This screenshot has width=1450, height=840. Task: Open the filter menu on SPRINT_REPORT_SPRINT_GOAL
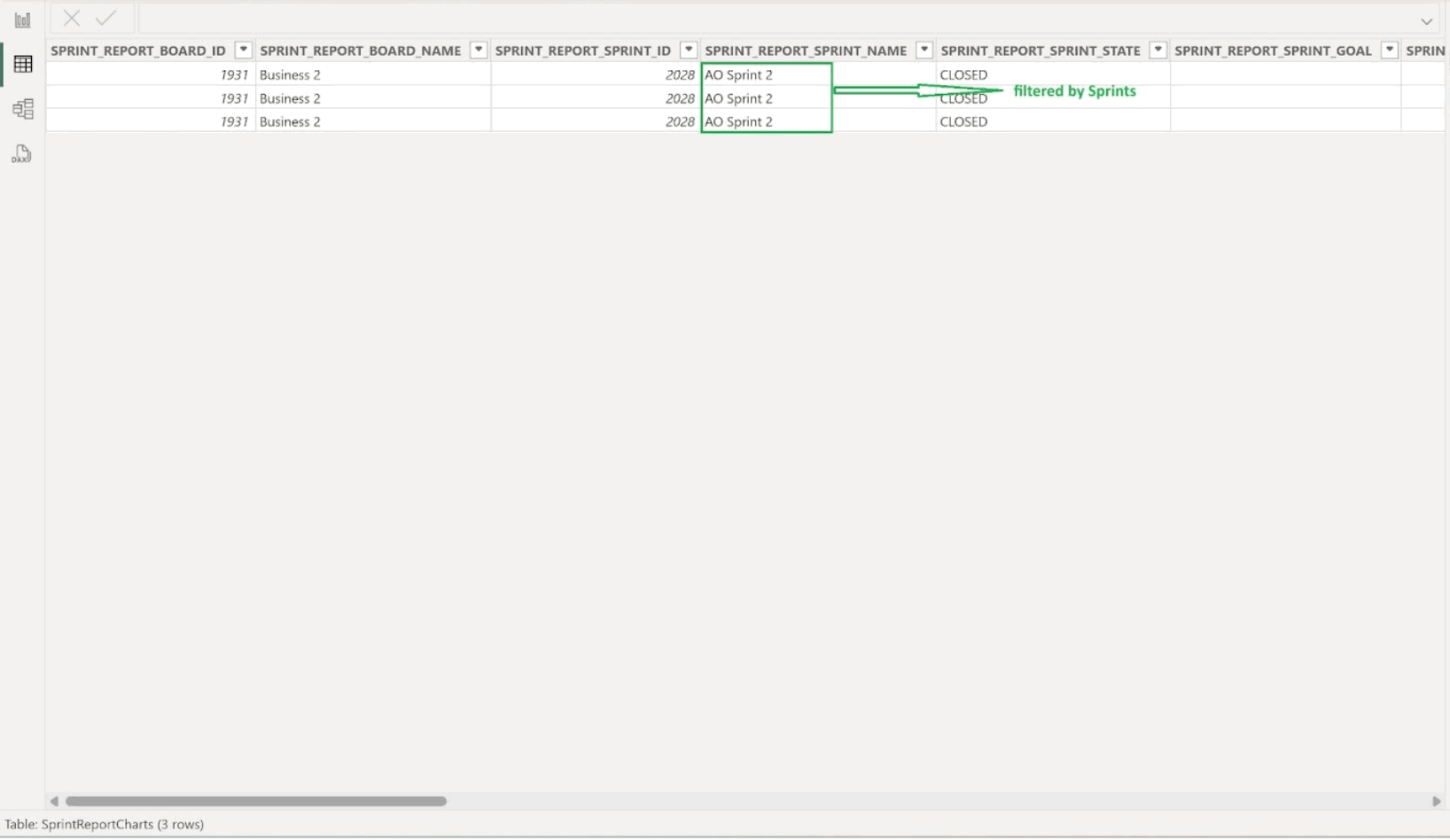coord(1388,50)
